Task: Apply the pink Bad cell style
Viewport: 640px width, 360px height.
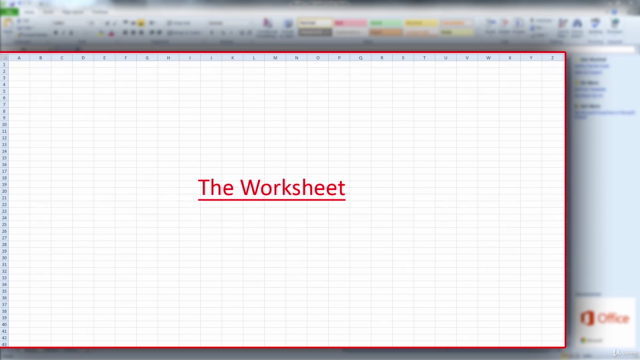Action: coord(350,23)
